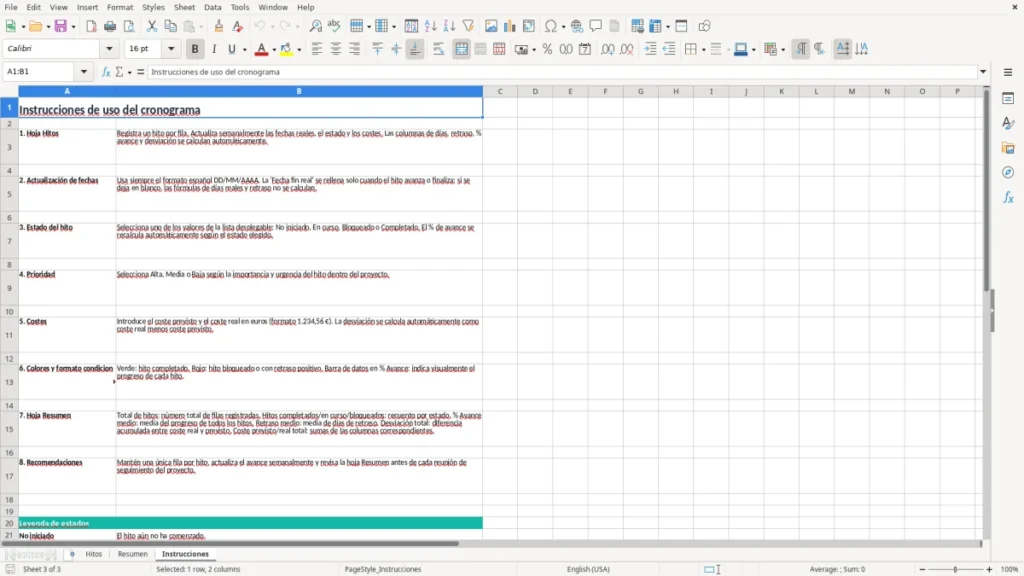Switch to the Hitos sheet tab
1024x576 pixels.
pyautogui.click(x=94, y=554)
